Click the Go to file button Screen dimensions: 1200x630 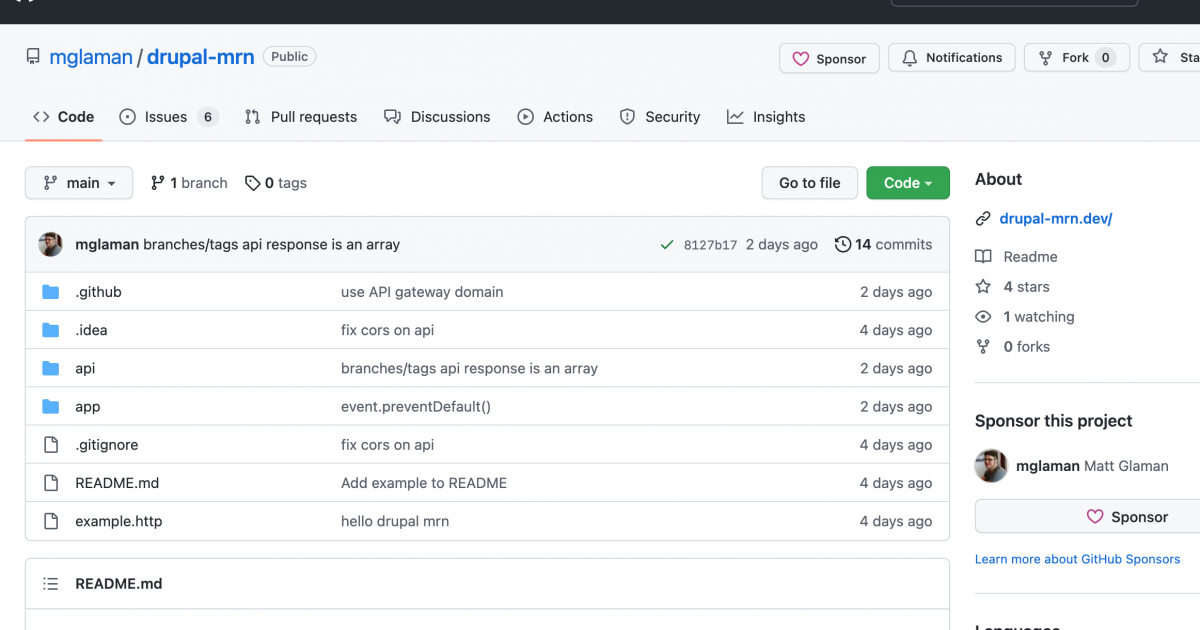point(809,183)
